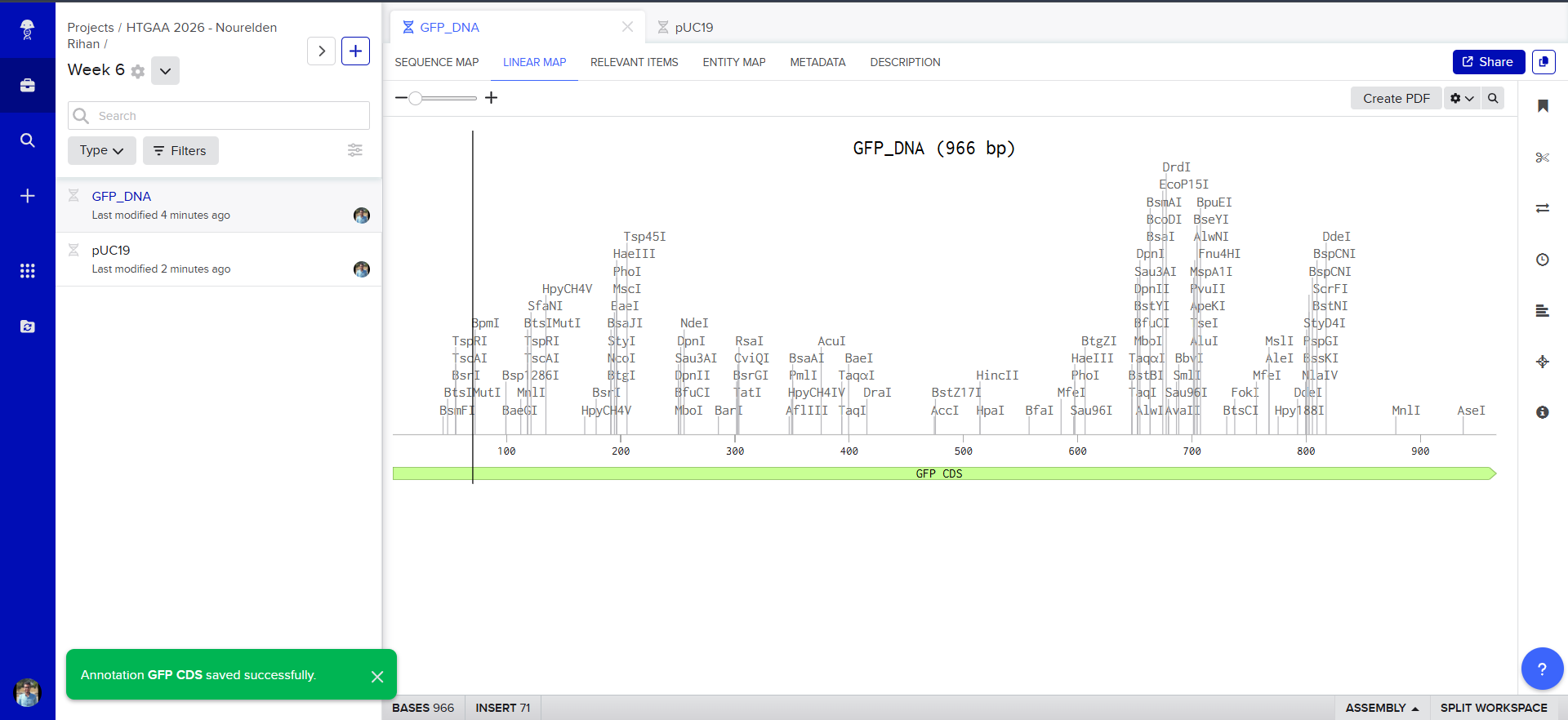
Task: Focus the project Search input field
Action: click(x=219, y=116)
